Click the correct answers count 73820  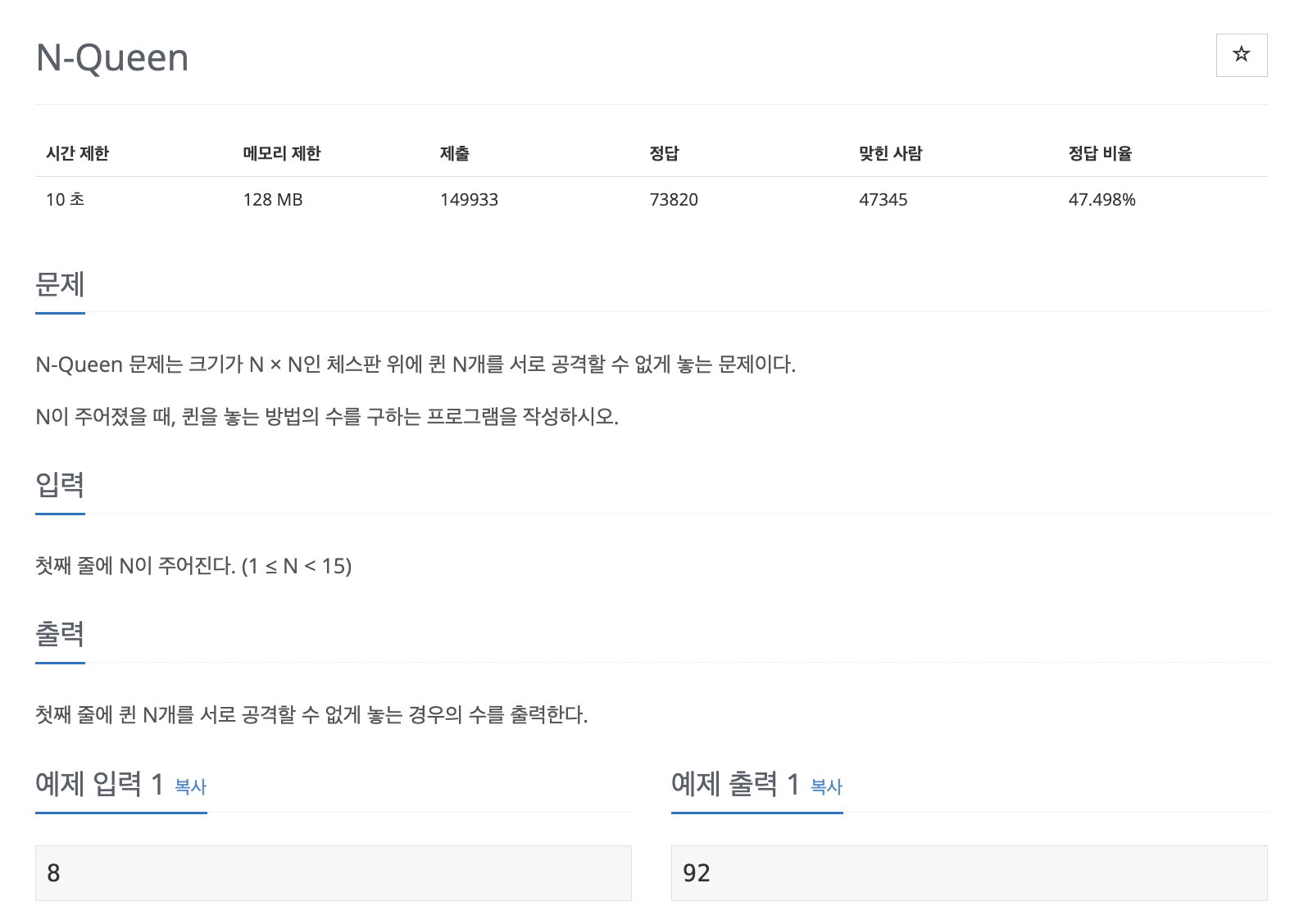click(x=674, y=200)
